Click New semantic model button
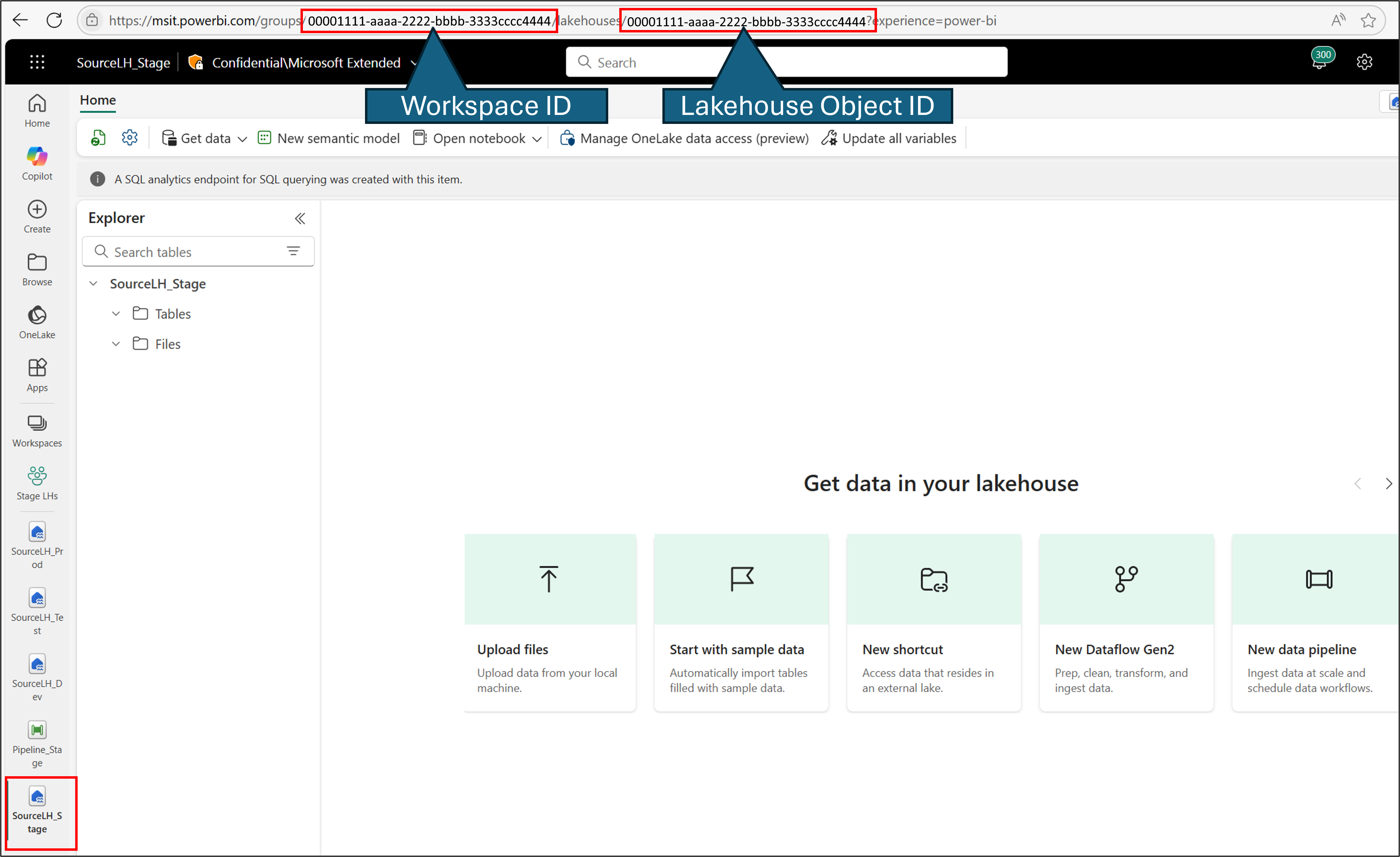Screen dimensions: 1400x857 pos(328,138)
